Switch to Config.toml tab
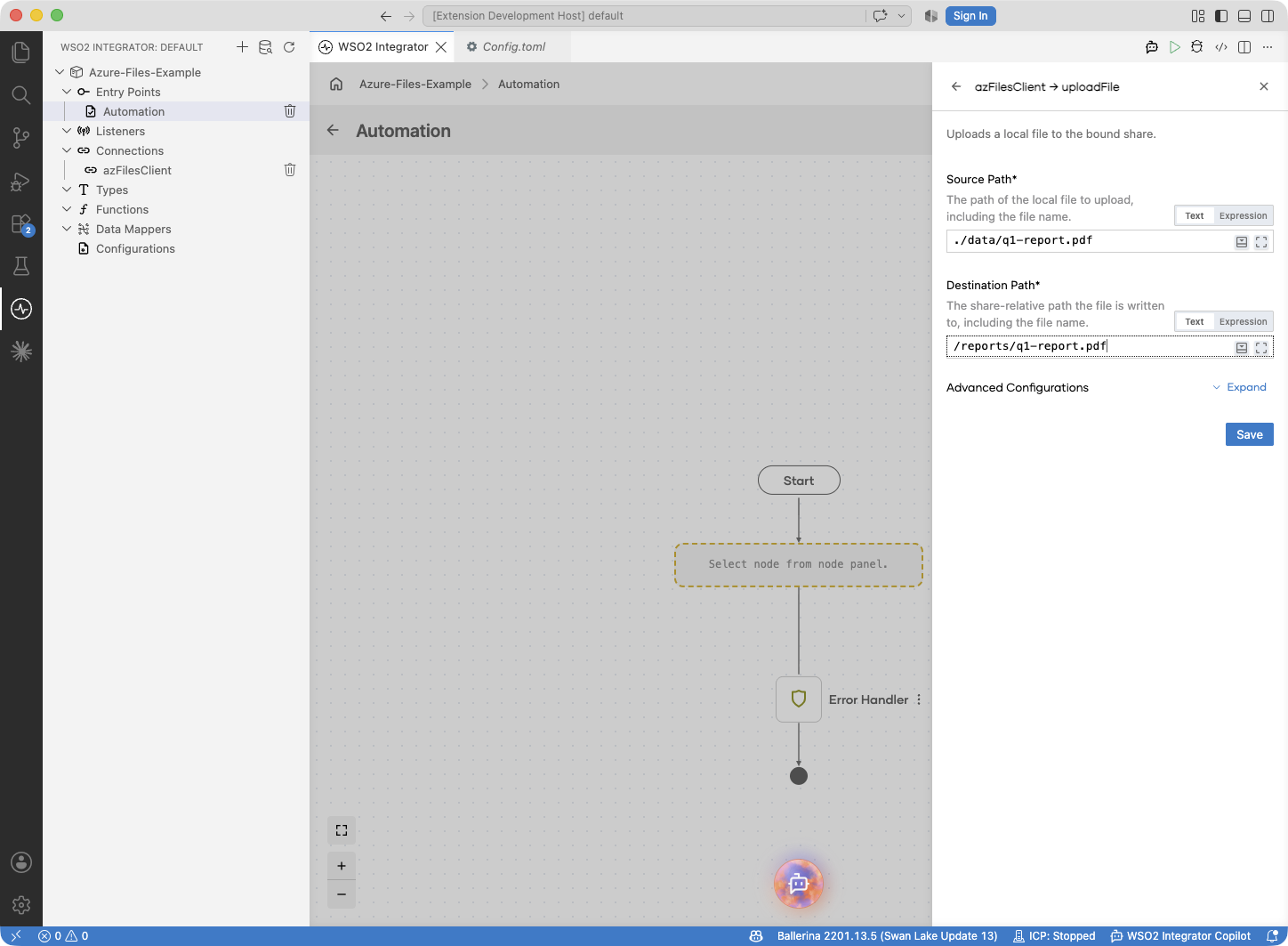Screen dimensions: 1288x946 tap(513, 47)
